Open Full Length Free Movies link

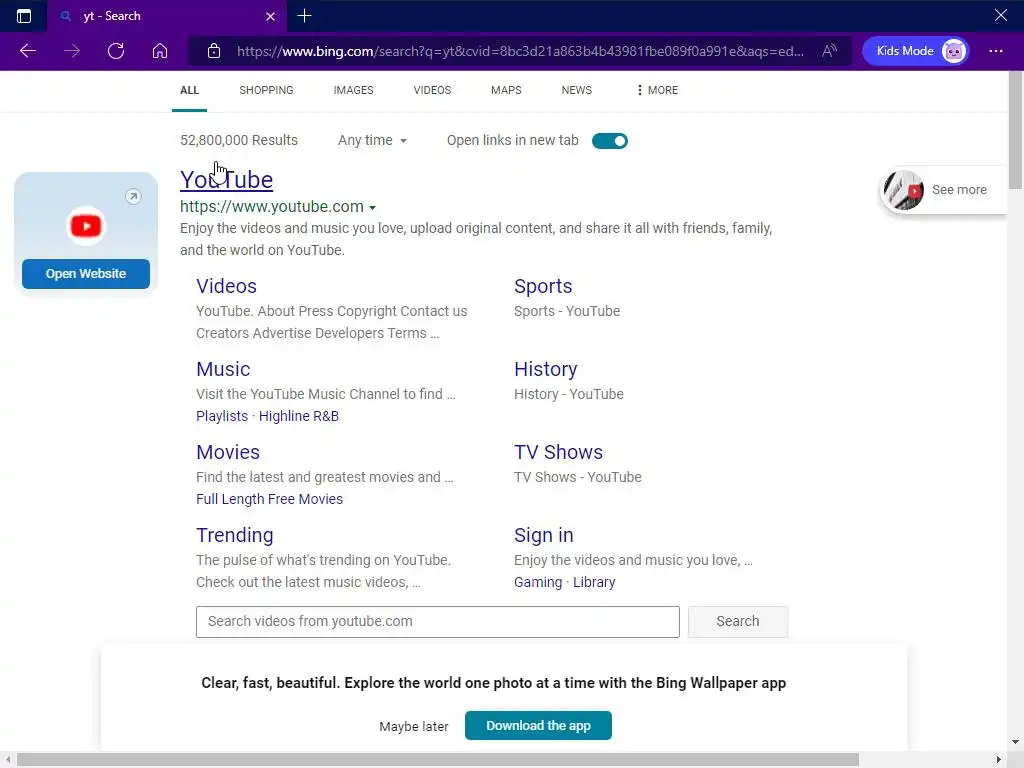[x=269, y=499]
